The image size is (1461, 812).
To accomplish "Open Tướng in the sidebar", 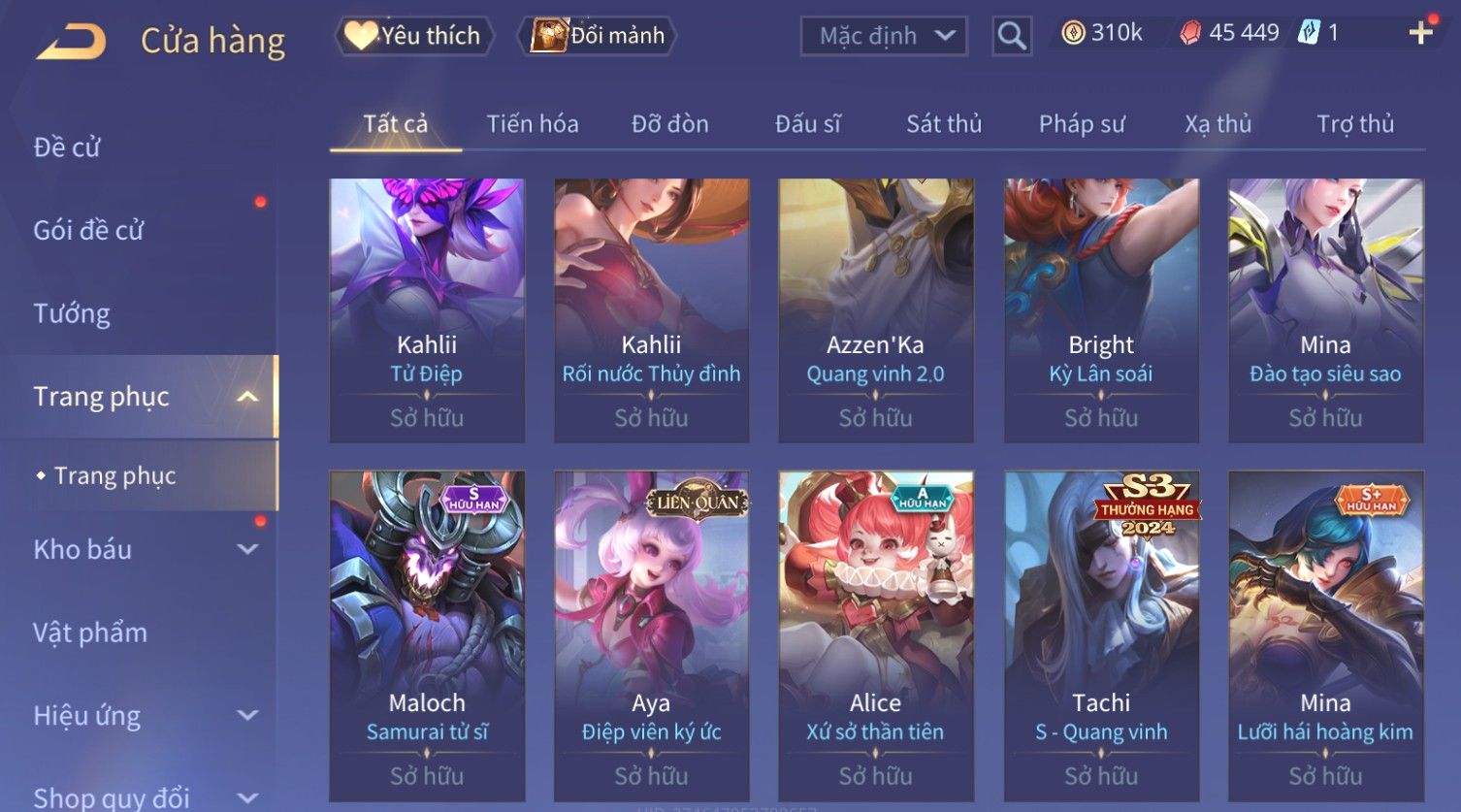I will [72, 314].
